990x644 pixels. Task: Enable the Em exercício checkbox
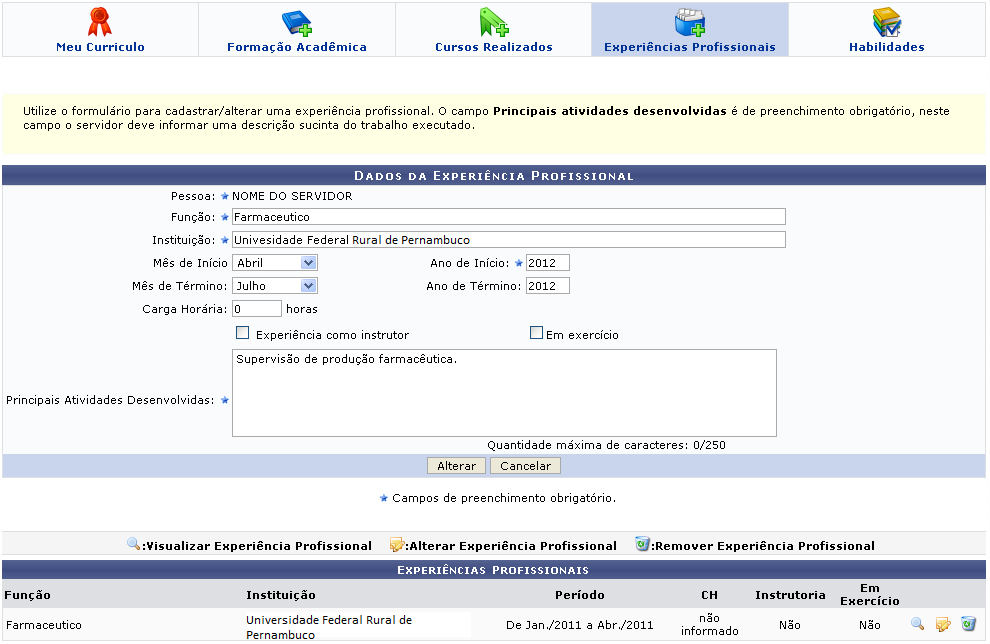(536, 334)
